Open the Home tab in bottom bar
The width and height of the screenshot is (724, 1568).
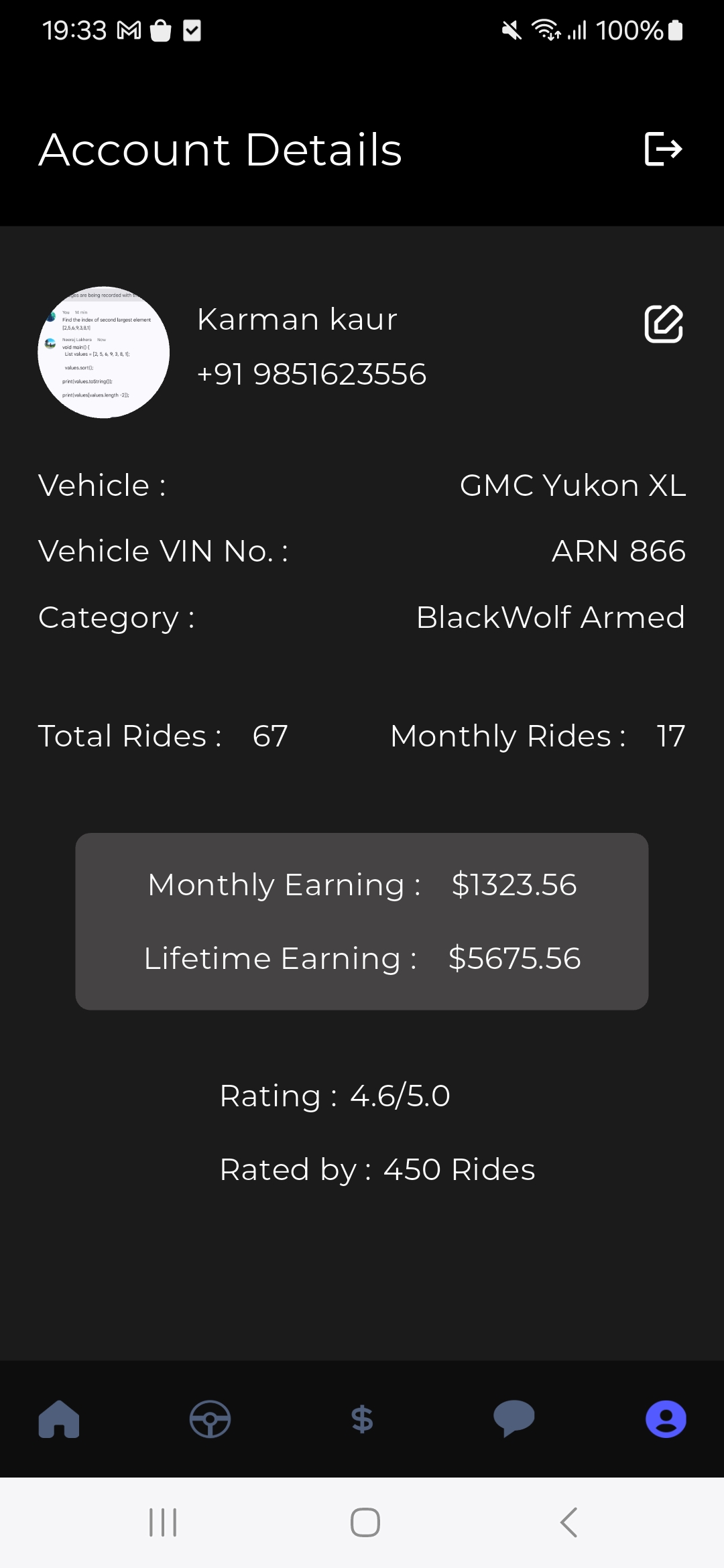(x=59, y=1419)
